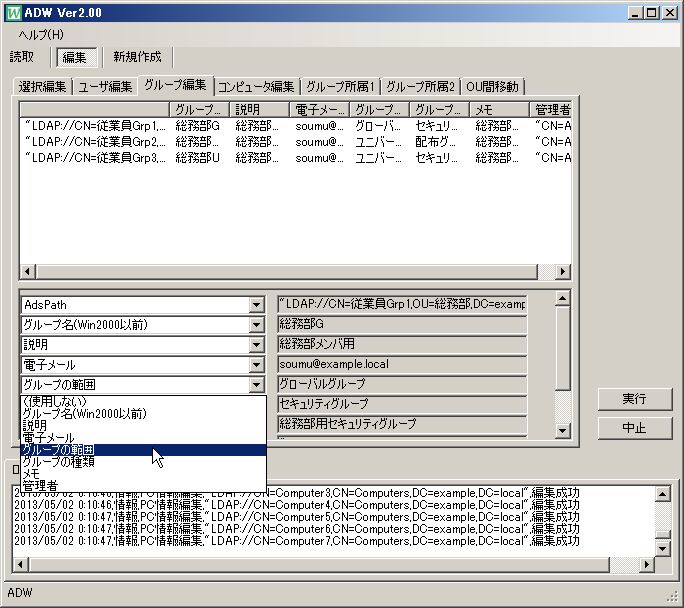Click the セキュリティグループ value field
Image resolution: width=684 pixels, height=608 pixels.
[402, 404]
